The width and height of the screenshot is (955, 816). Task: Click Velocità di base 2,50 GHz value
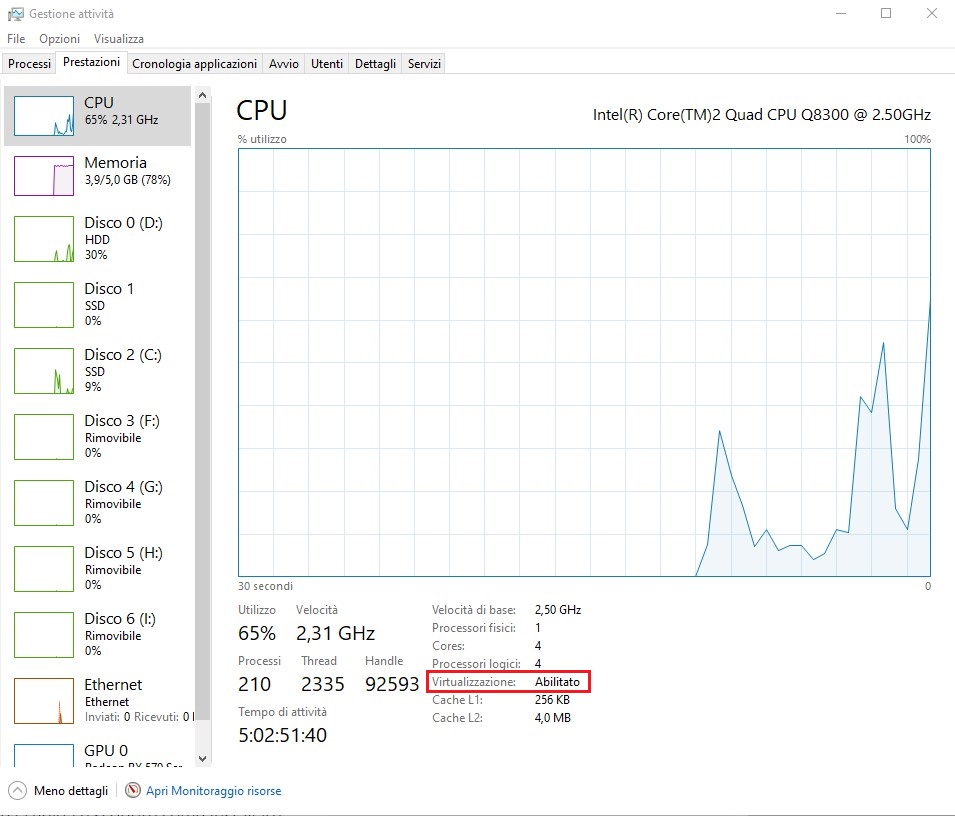558,610
